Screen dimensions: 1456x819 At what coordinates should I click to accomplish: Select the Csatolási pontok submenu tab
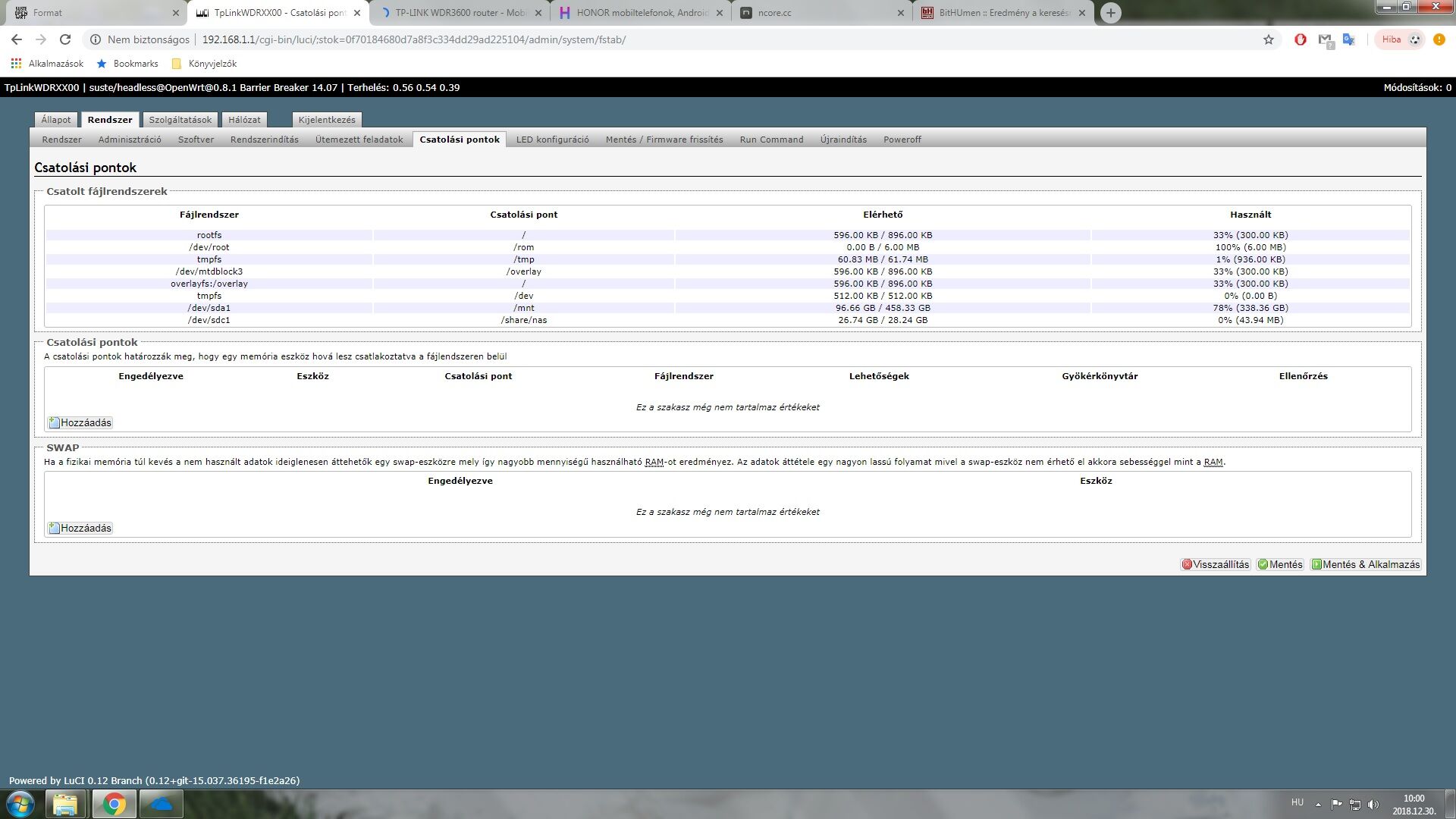(460, 140)
